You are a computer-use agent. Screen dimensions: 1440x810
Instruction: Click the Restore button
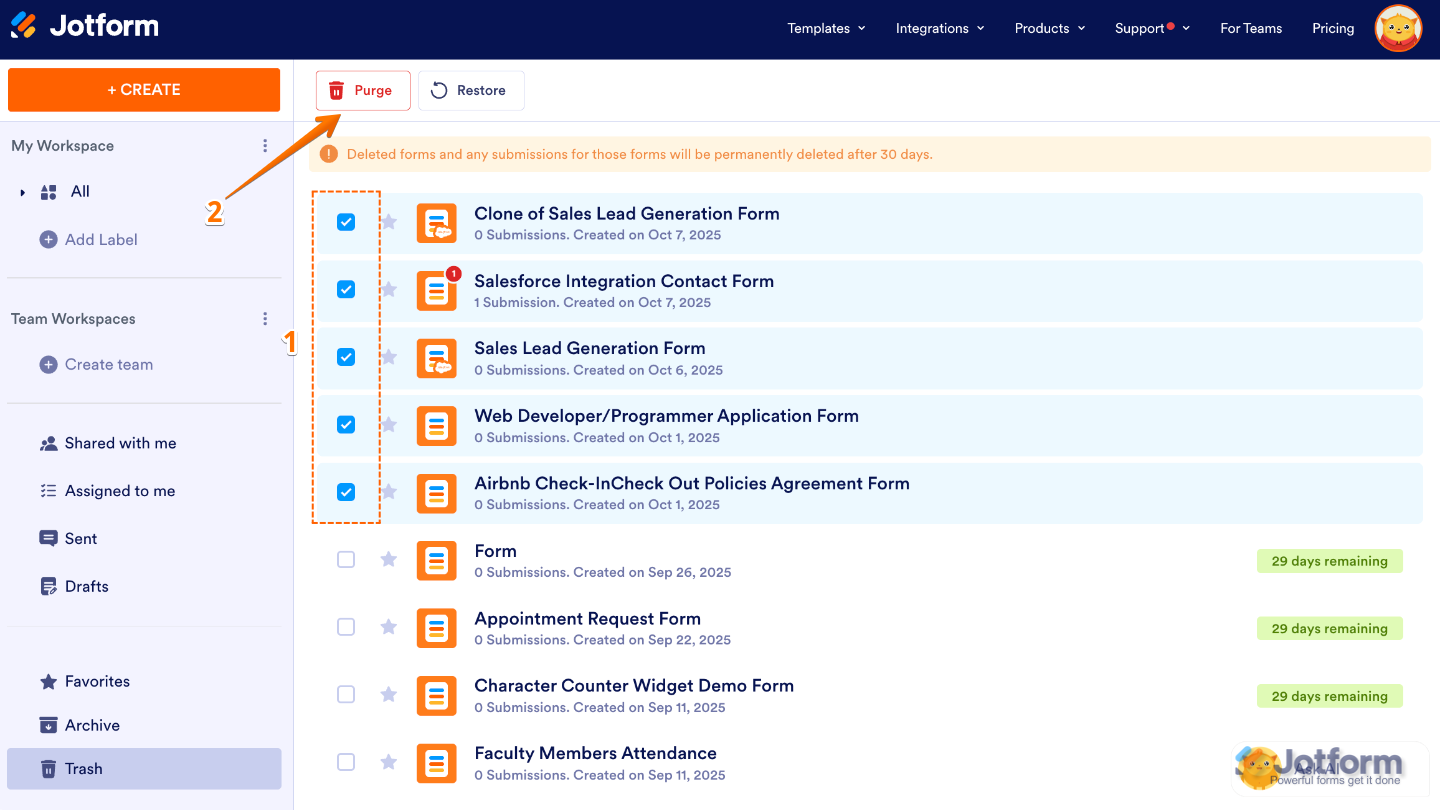coord(470,90)
